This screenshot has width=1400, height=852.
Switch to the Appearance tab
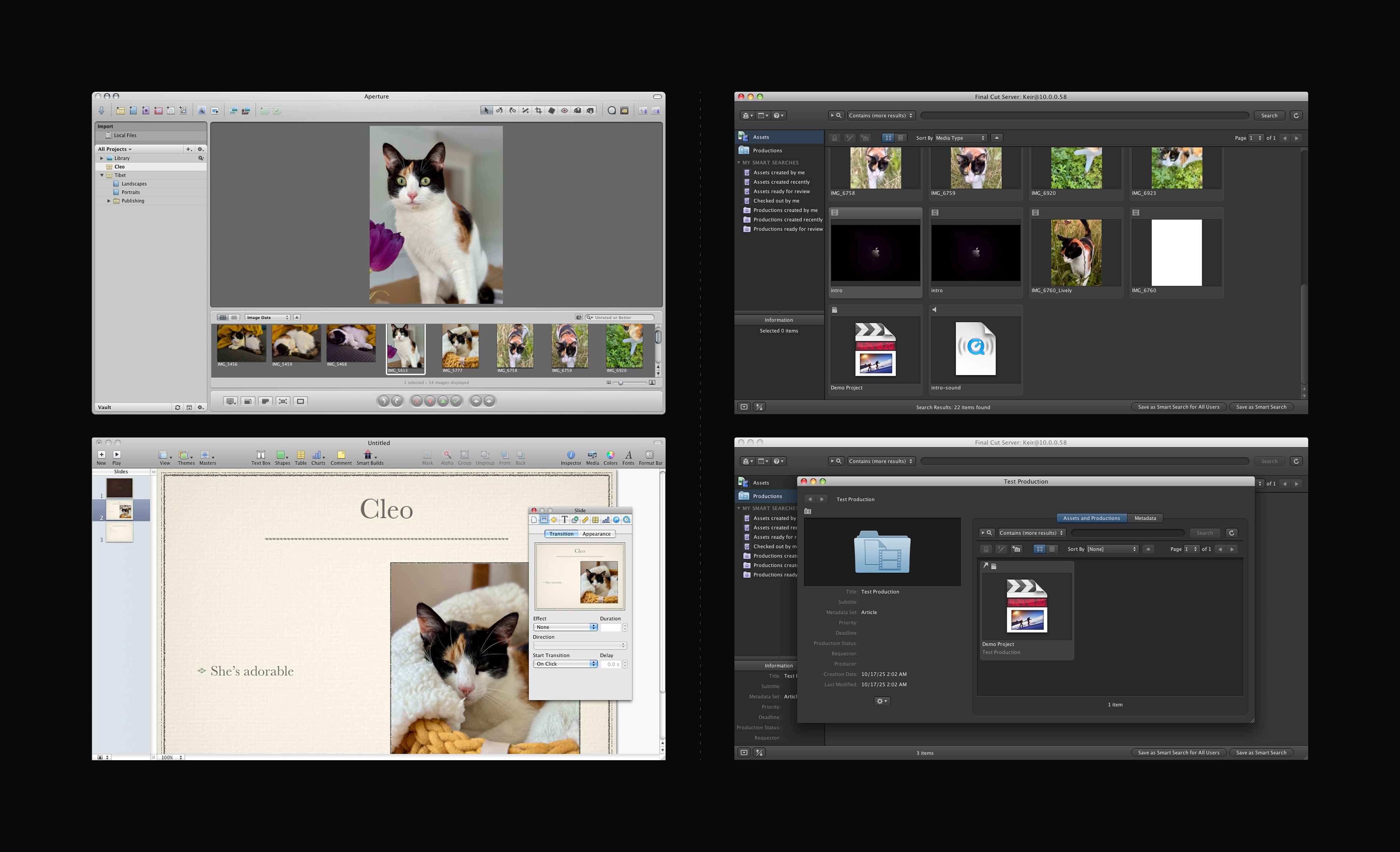[596, 534]
